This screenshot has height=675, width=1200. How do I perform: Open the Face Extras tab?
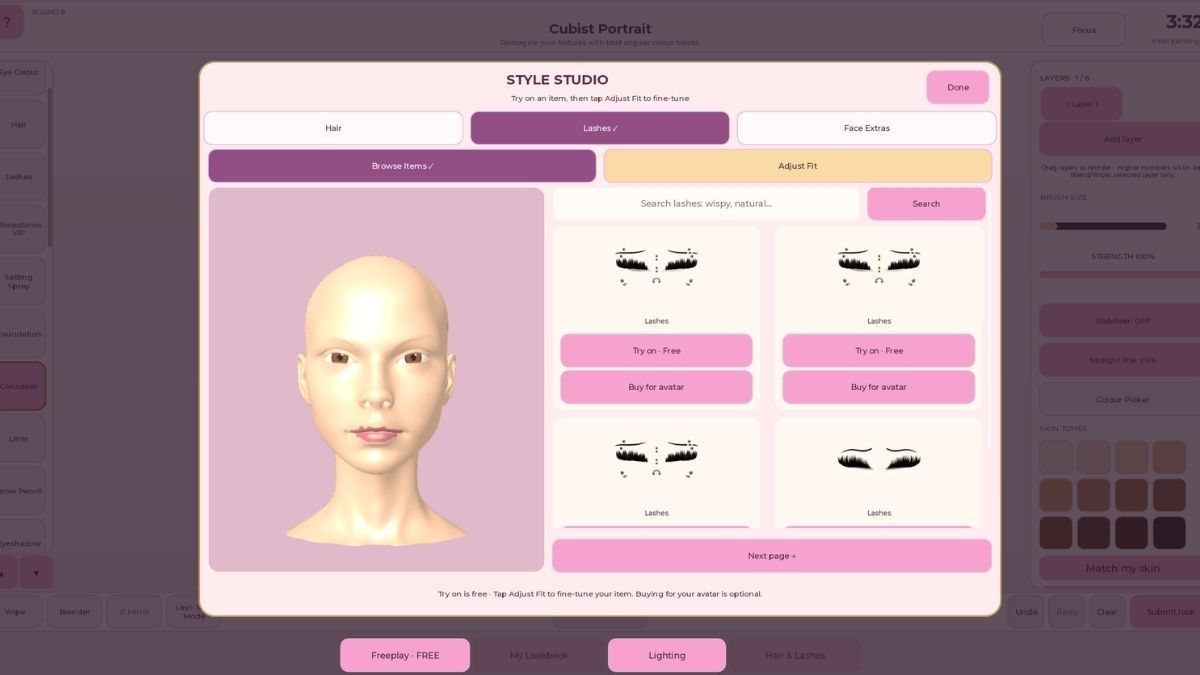(x=866, y=128)
